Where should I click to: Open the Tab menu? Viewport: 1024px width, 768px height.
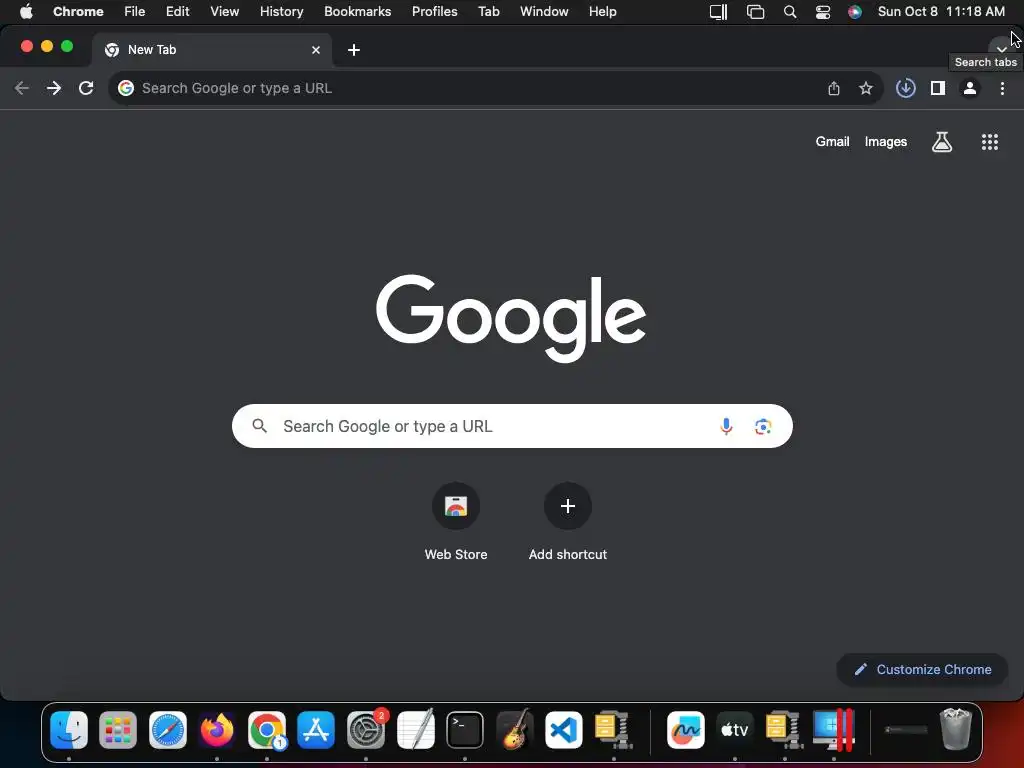coord(488,11)
